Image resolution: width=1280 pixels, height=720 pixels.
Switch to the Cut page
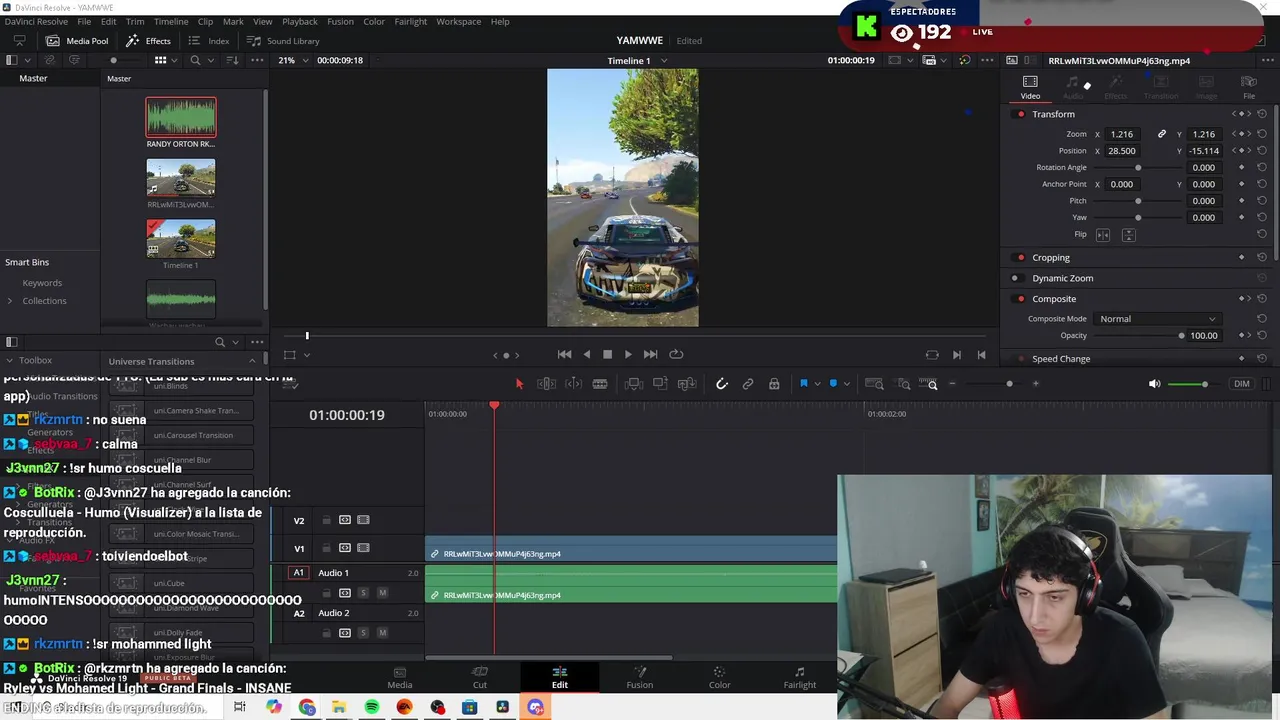click(x=480, y=677)
